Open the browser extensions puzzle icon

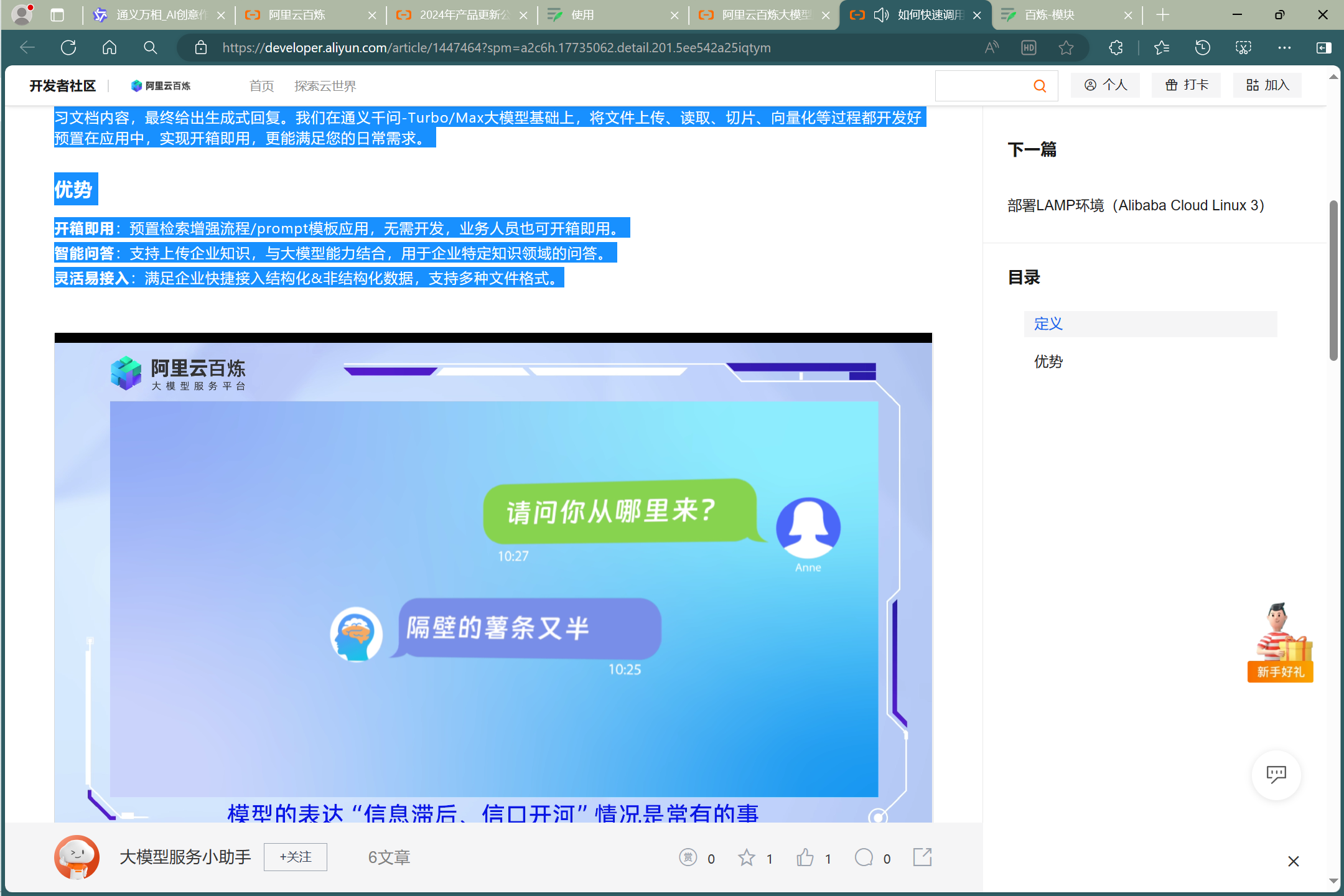(1116, 48)
